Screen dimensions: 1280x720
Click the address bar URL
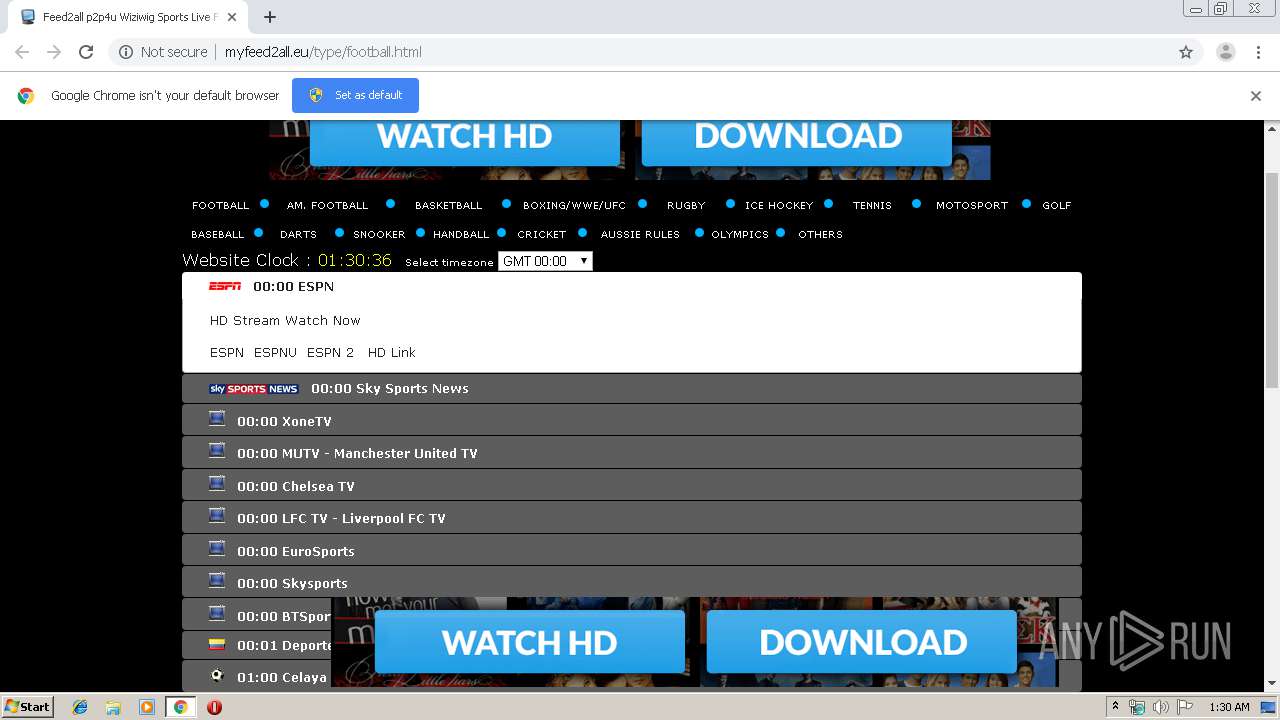click(x=323, y=52)
